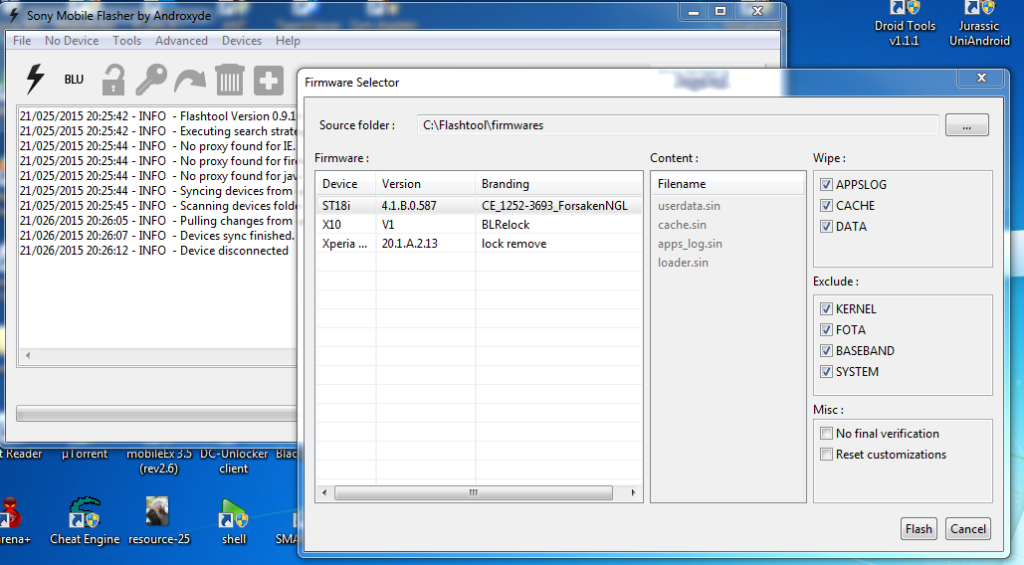This screenshot has height=565, width=1024.
Task: Enable No final verification option
Action: [x=826, y=434]
